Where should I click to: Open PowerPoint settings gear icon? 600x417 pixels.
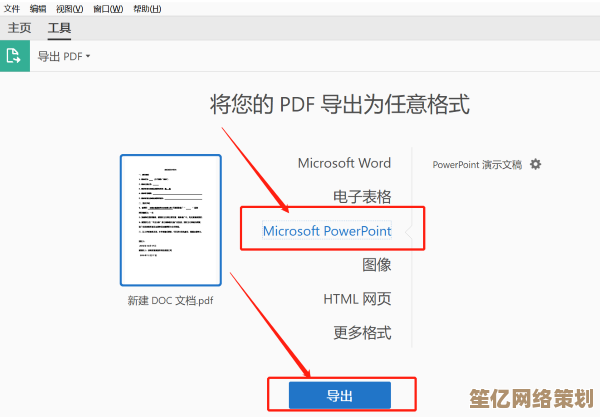pos(535,164)
